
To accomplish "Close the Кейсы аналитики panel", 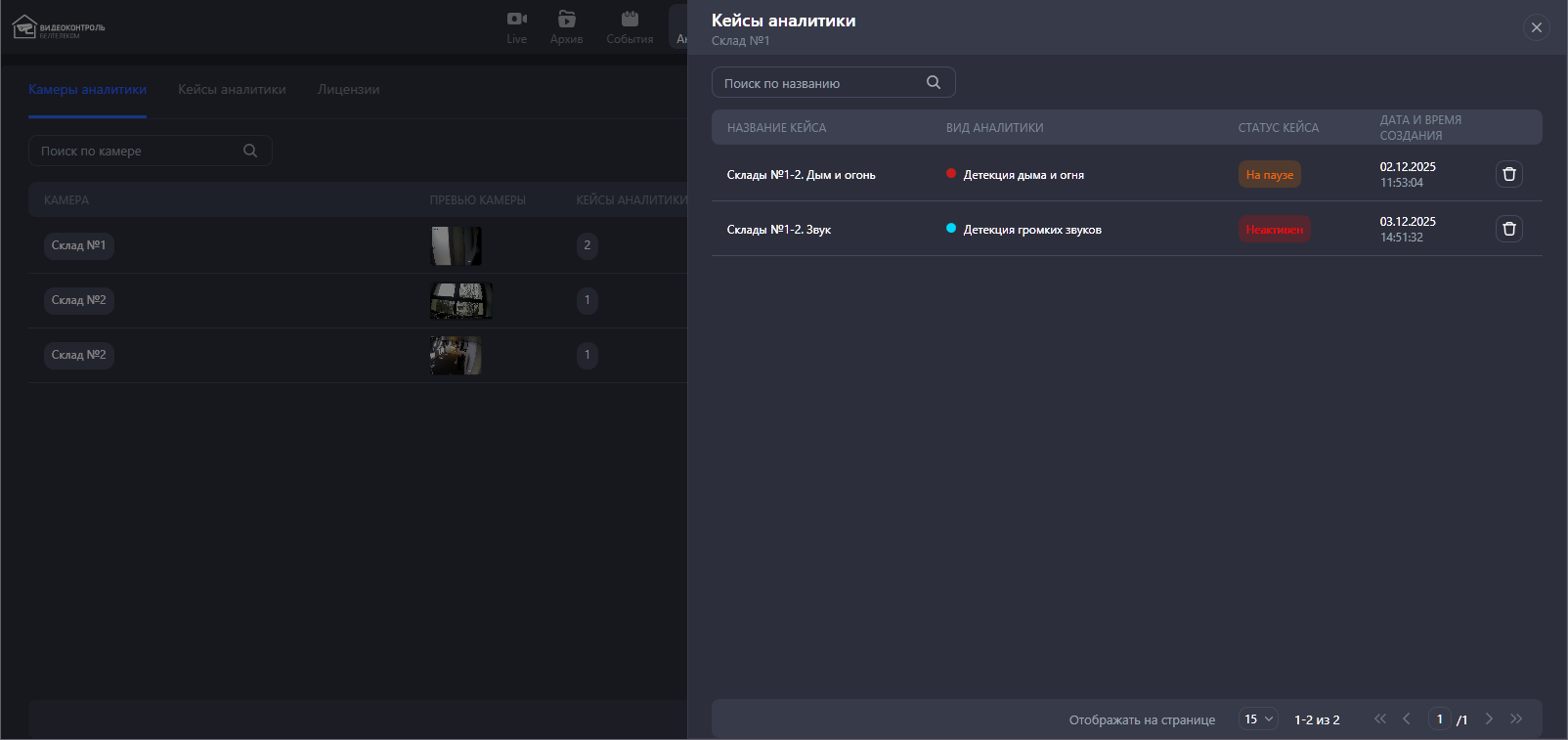I will (1536, 27).
